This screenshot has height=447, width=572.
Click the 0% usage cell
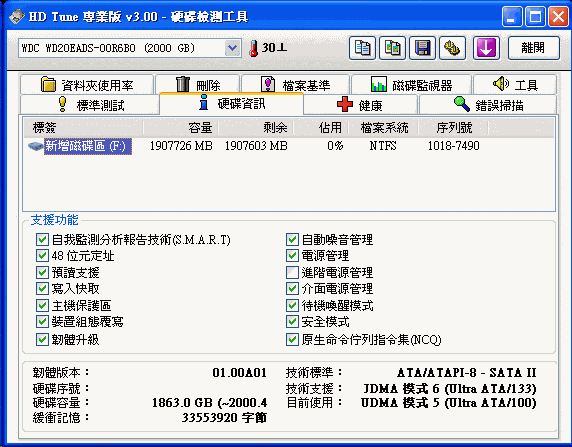(x=335, y=146)
